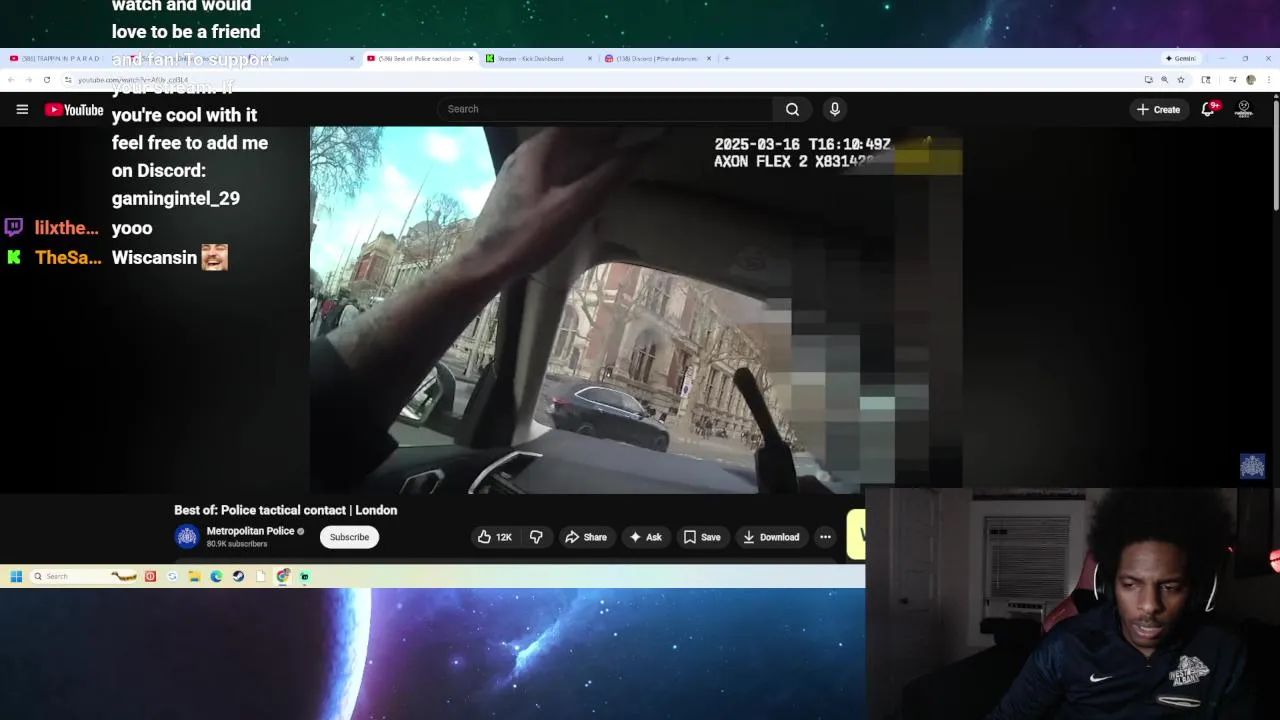Click the chat username TheSa...
Screen dimensions: 1280x720
click(x=68, y=258)
